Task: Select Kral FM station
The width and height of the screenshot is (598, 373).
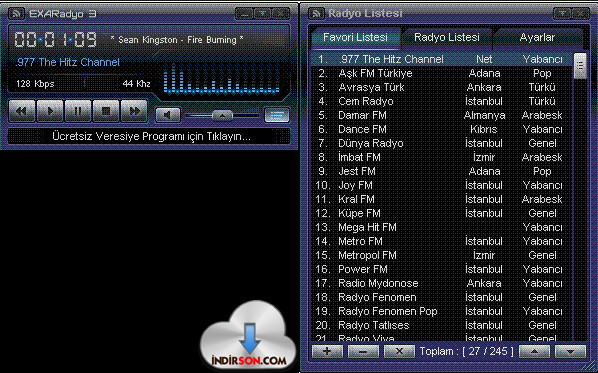Action: pos(441,199)
